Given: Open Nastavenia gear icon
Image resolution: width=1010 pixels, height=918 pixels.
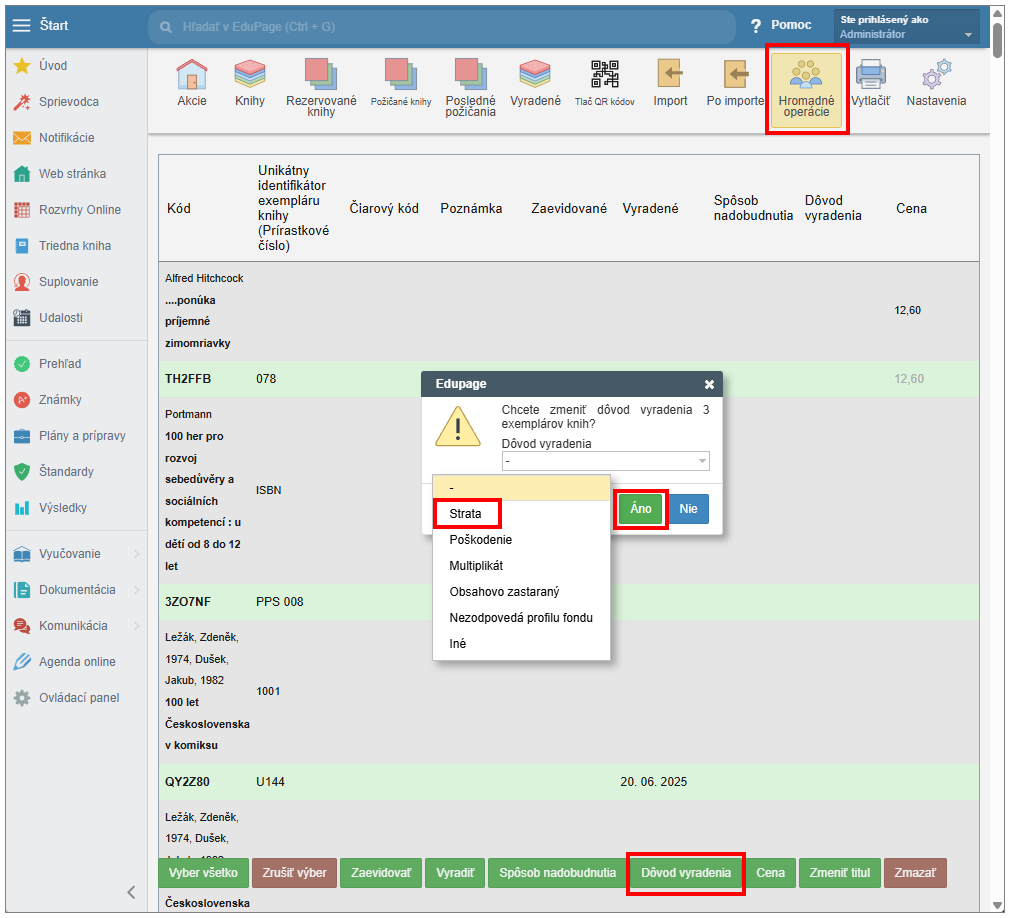Looking at the screenshot, I should [x=936, y=75].
